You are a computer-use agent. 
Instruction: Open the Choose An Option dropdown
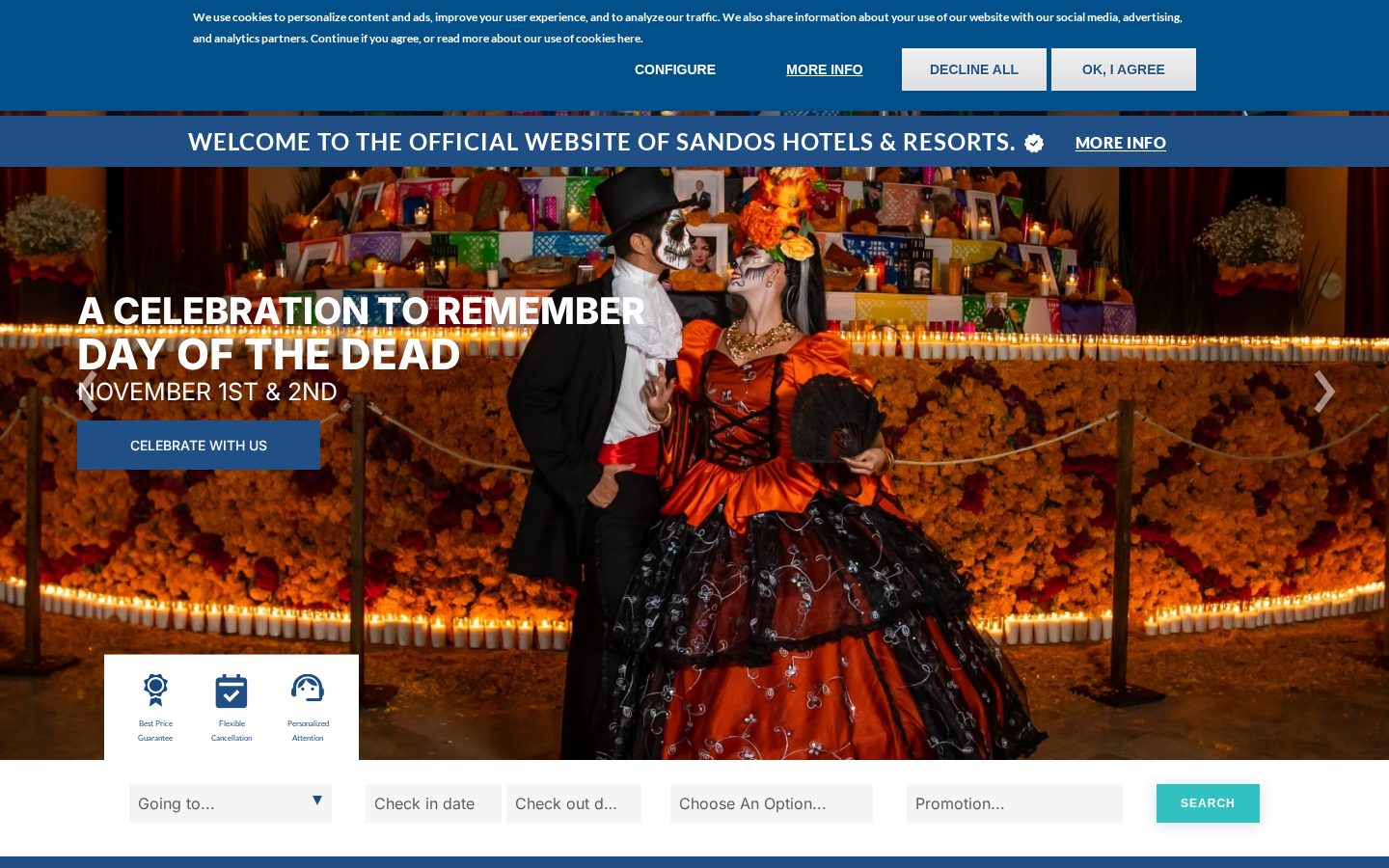pyautogui.click(x=772, y=803)
